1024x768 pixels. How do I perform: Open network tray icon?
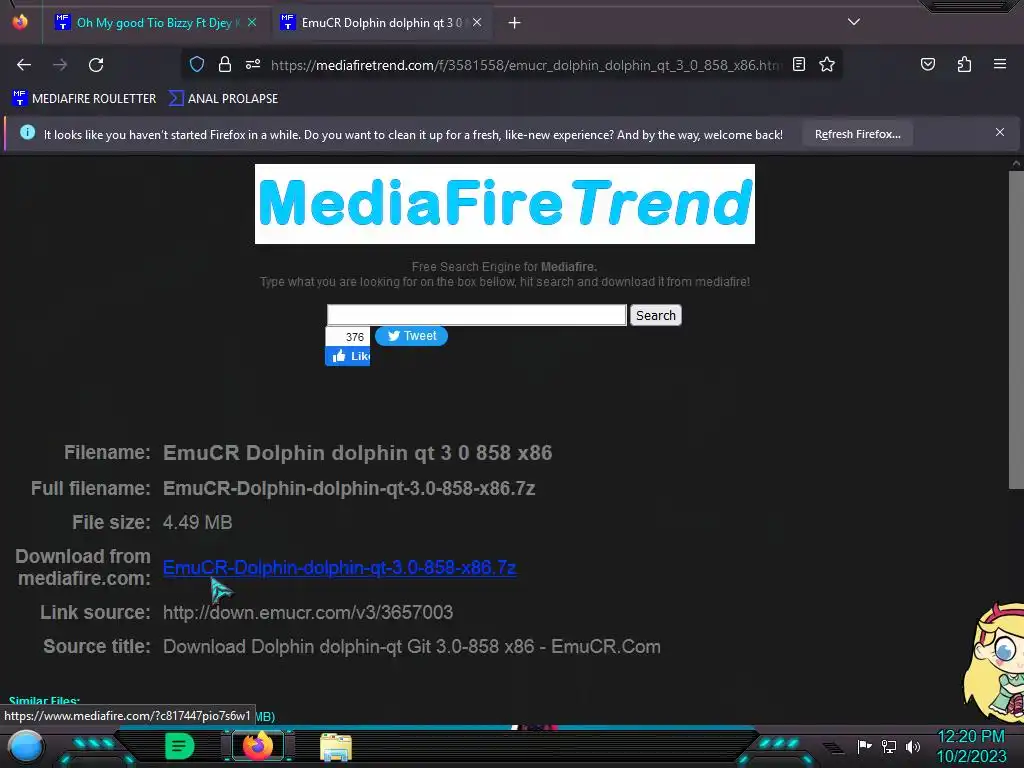coord(889,746)
